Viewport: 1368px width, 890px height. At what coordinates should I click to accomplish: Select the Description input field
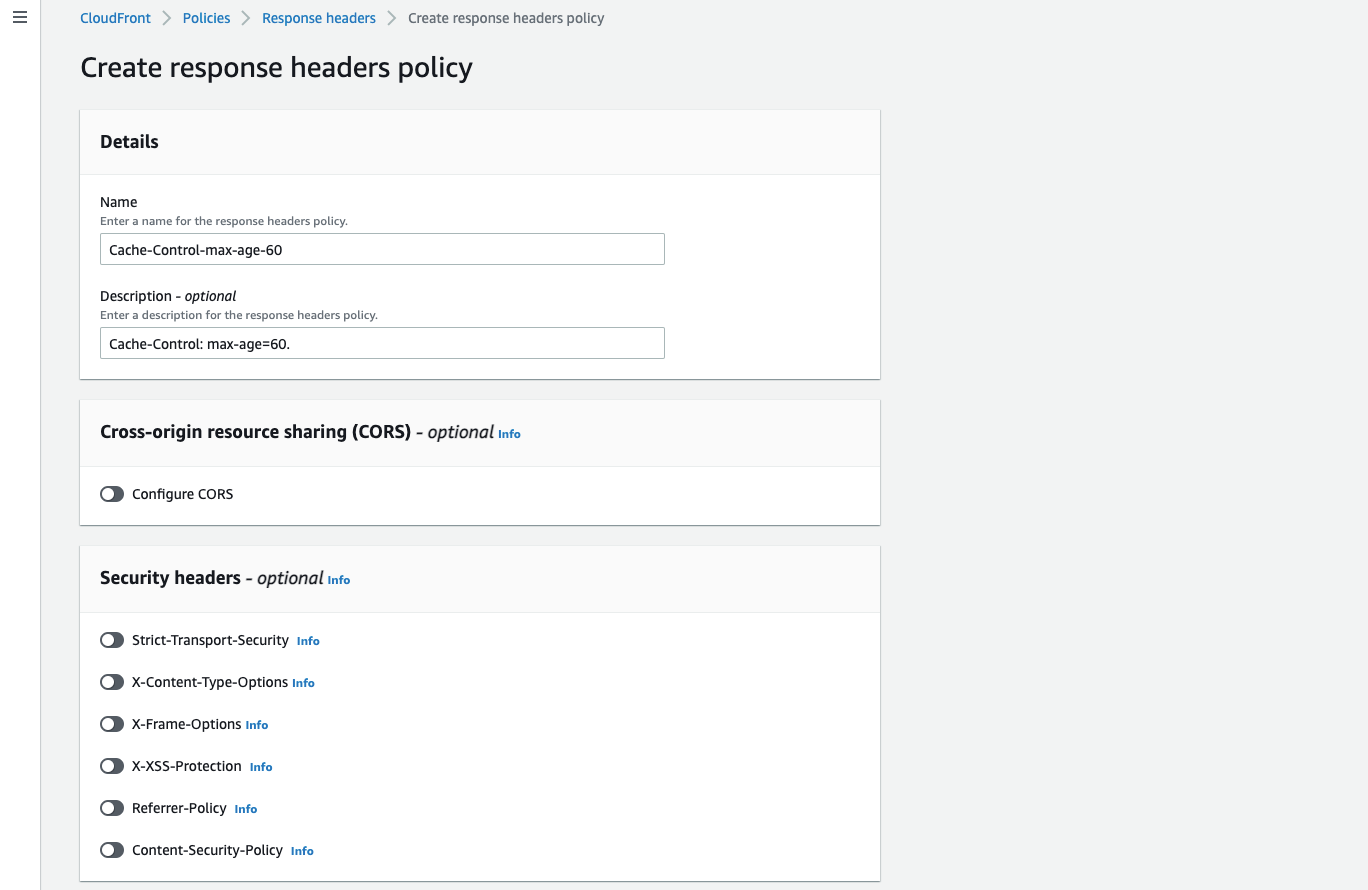(381, 342)
